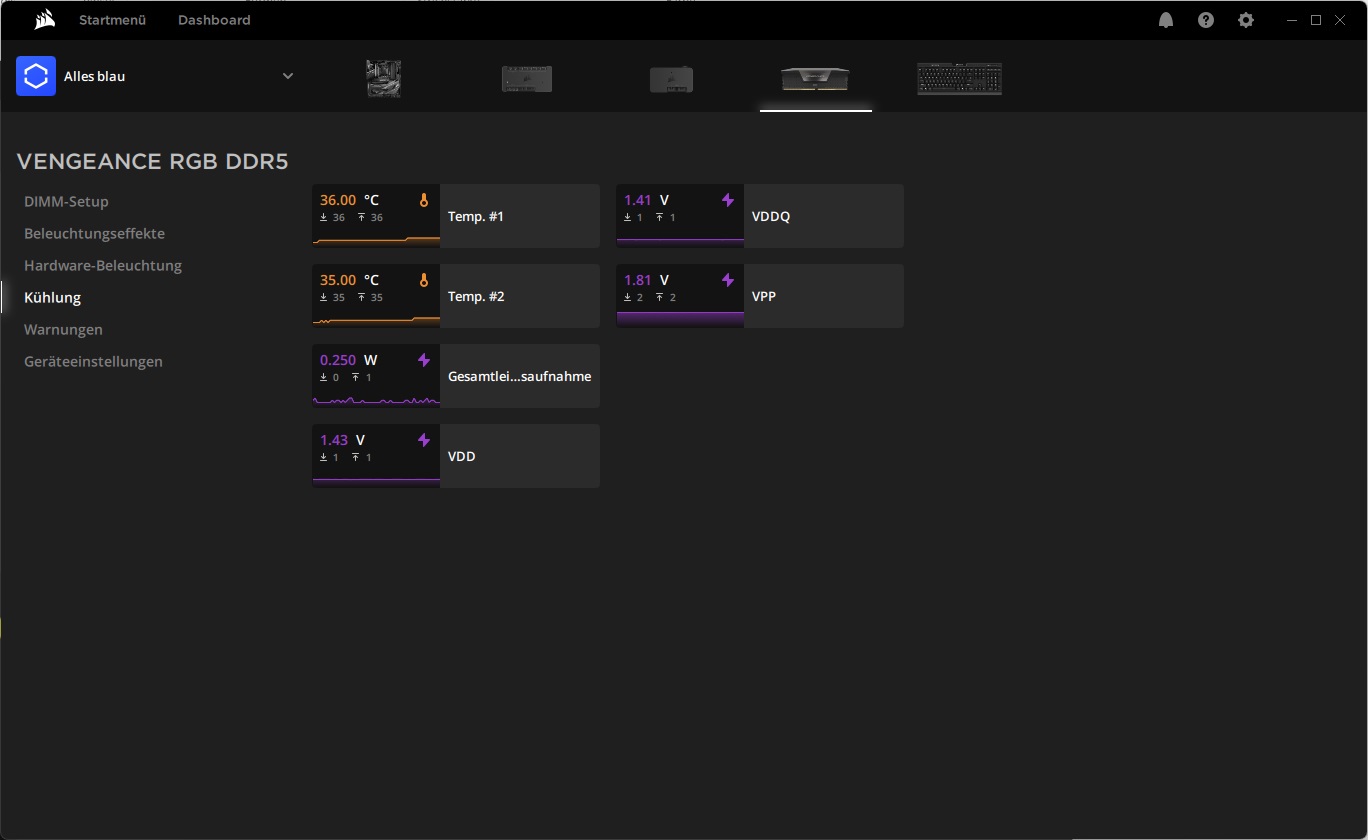The height and width of the screenshot is (840, 1368).
Task: Open the notifications bell
Action: pyautogui.click(x=1166, y=20)
